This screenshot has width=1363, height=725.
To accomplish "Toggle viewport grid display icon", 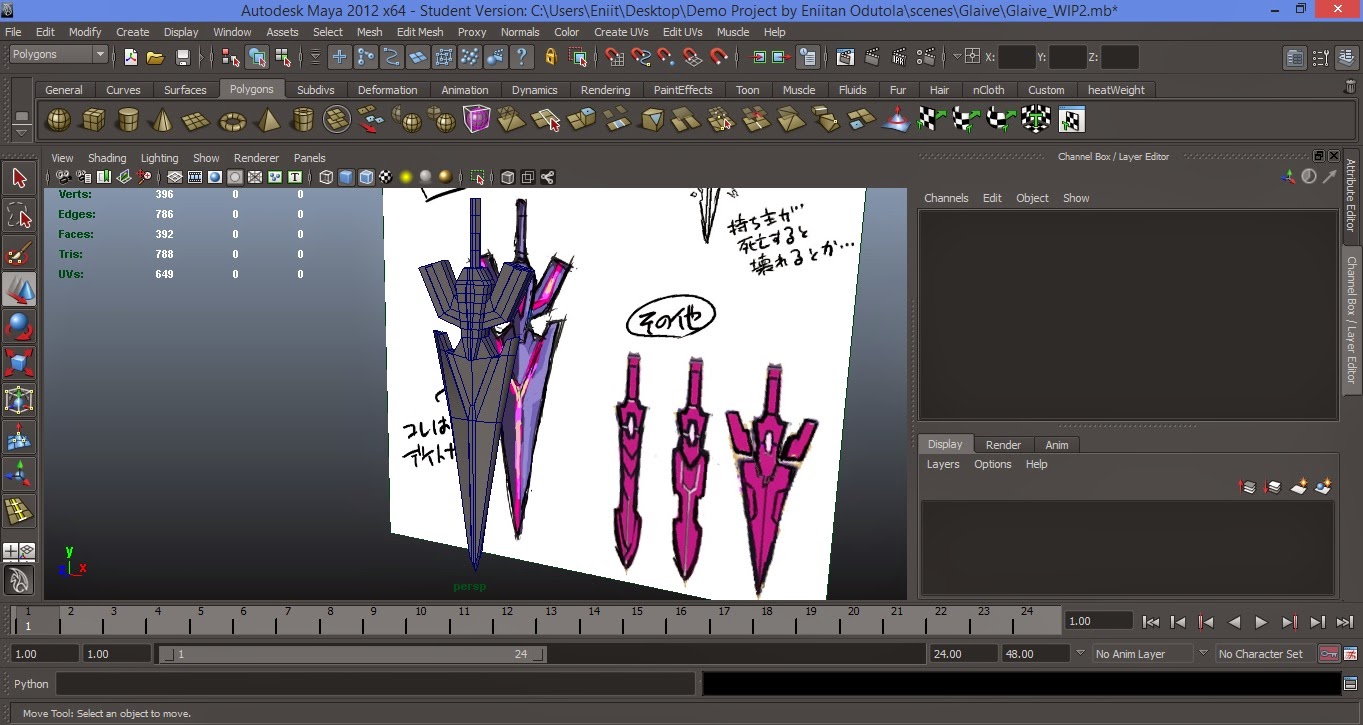I will [x=174, y=177].
